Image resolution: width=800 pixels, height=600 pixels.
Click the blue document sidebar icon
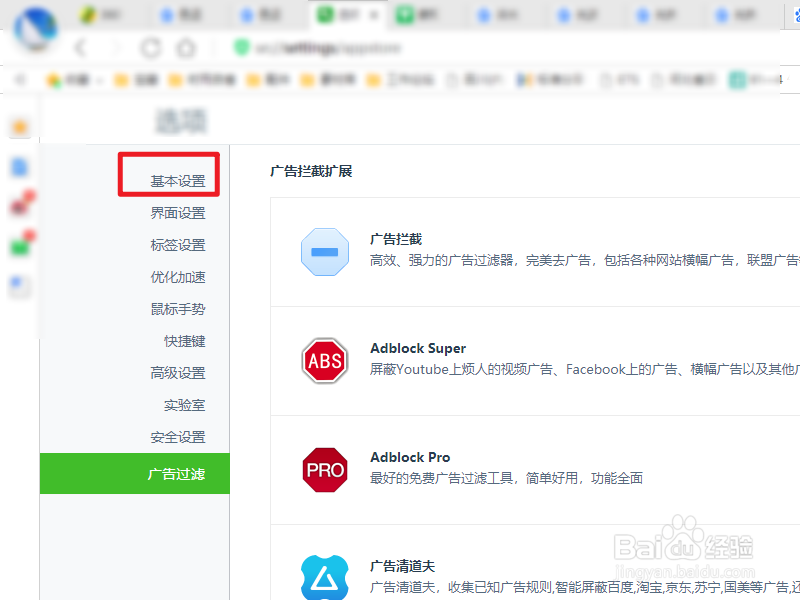[x=20, y=167]
